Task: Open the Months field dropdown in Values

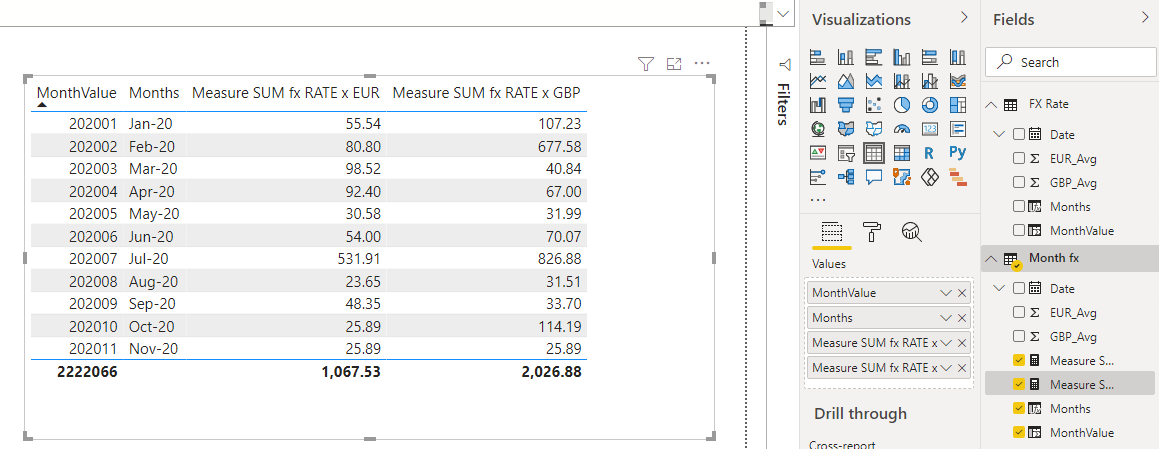Action: (945, 318)
